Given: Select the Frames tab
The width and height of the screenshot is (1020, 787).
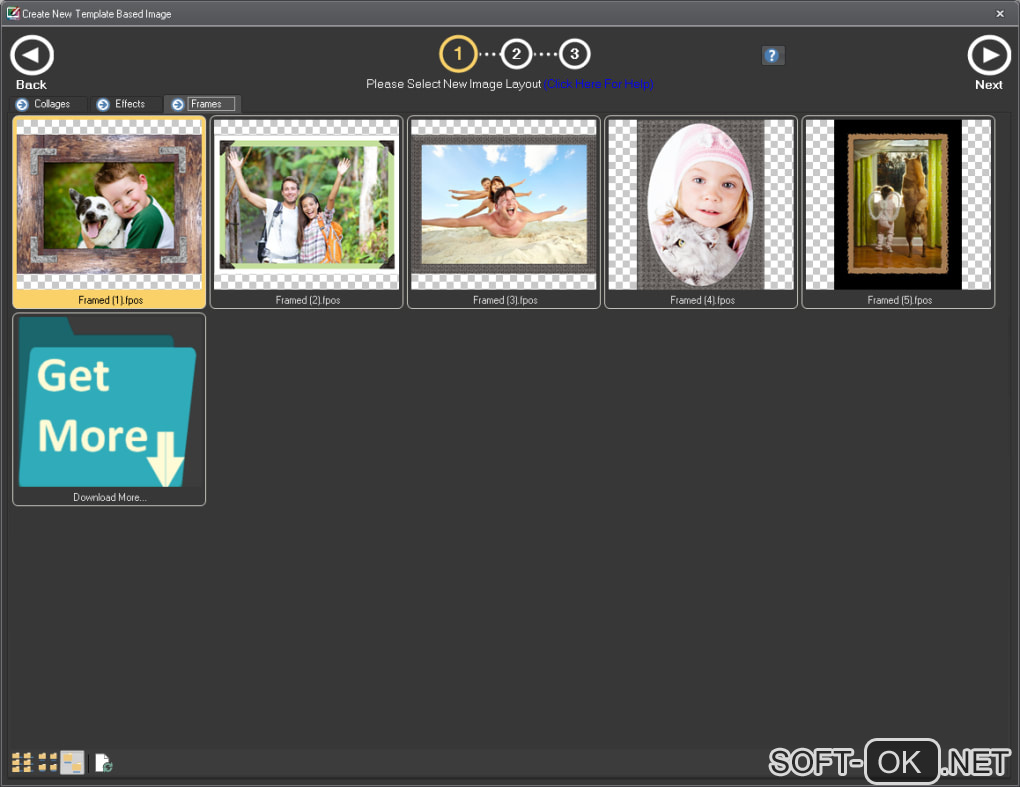Looking at the screenshot, I should (x=203, y=104).
